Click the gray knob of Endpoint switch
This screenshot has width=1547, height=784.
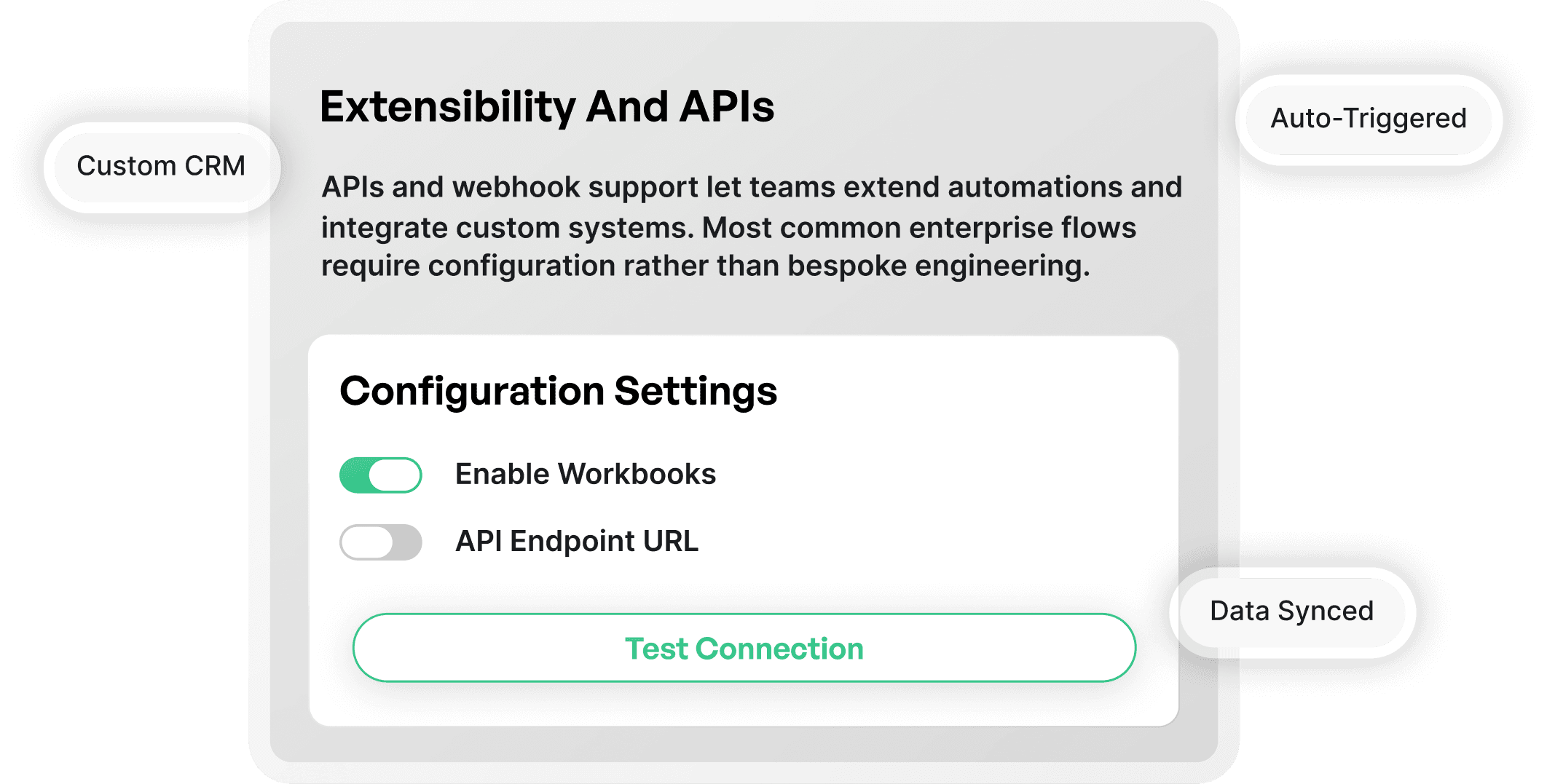pos(366,542)
